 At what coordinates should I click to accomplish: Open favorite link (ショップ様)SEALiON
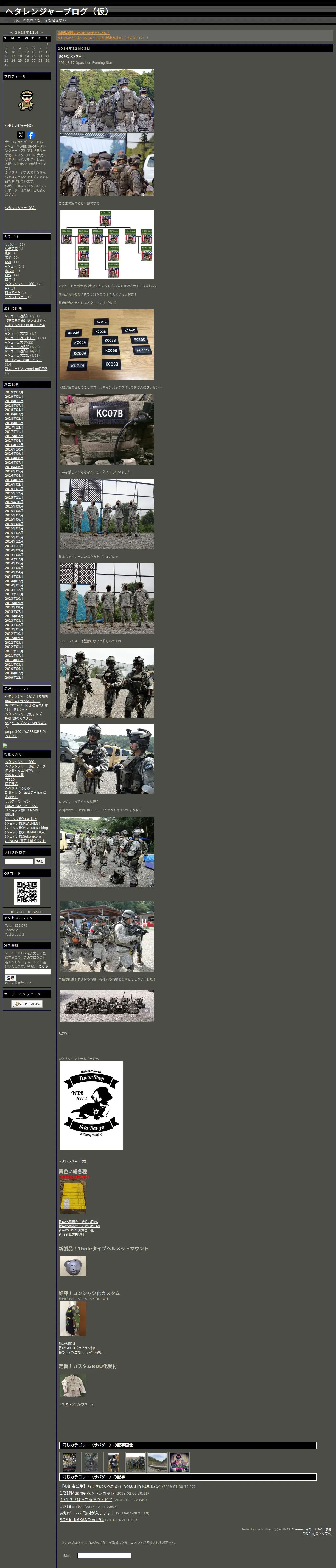pyautogui.click(x=21, y=819)
